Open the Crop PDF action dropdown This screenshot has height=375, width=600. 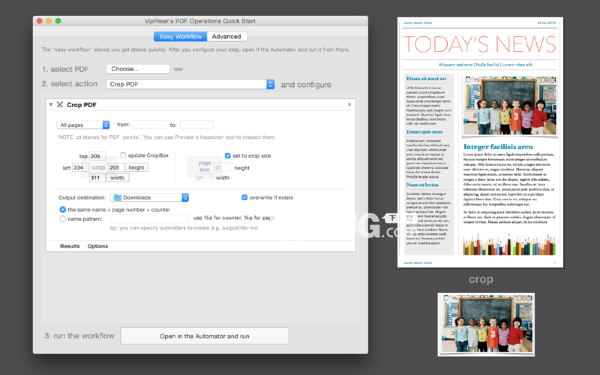(x=190, y=84)
